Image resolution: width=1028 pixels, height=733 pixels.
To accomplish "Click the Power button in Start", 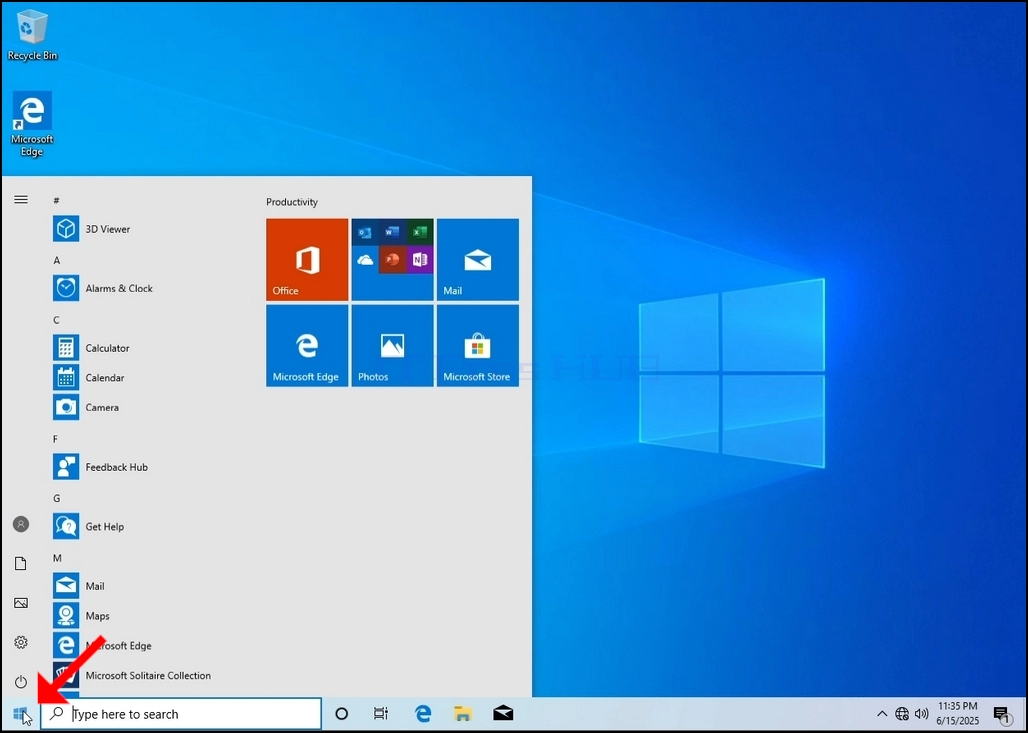I will [21, 682].
